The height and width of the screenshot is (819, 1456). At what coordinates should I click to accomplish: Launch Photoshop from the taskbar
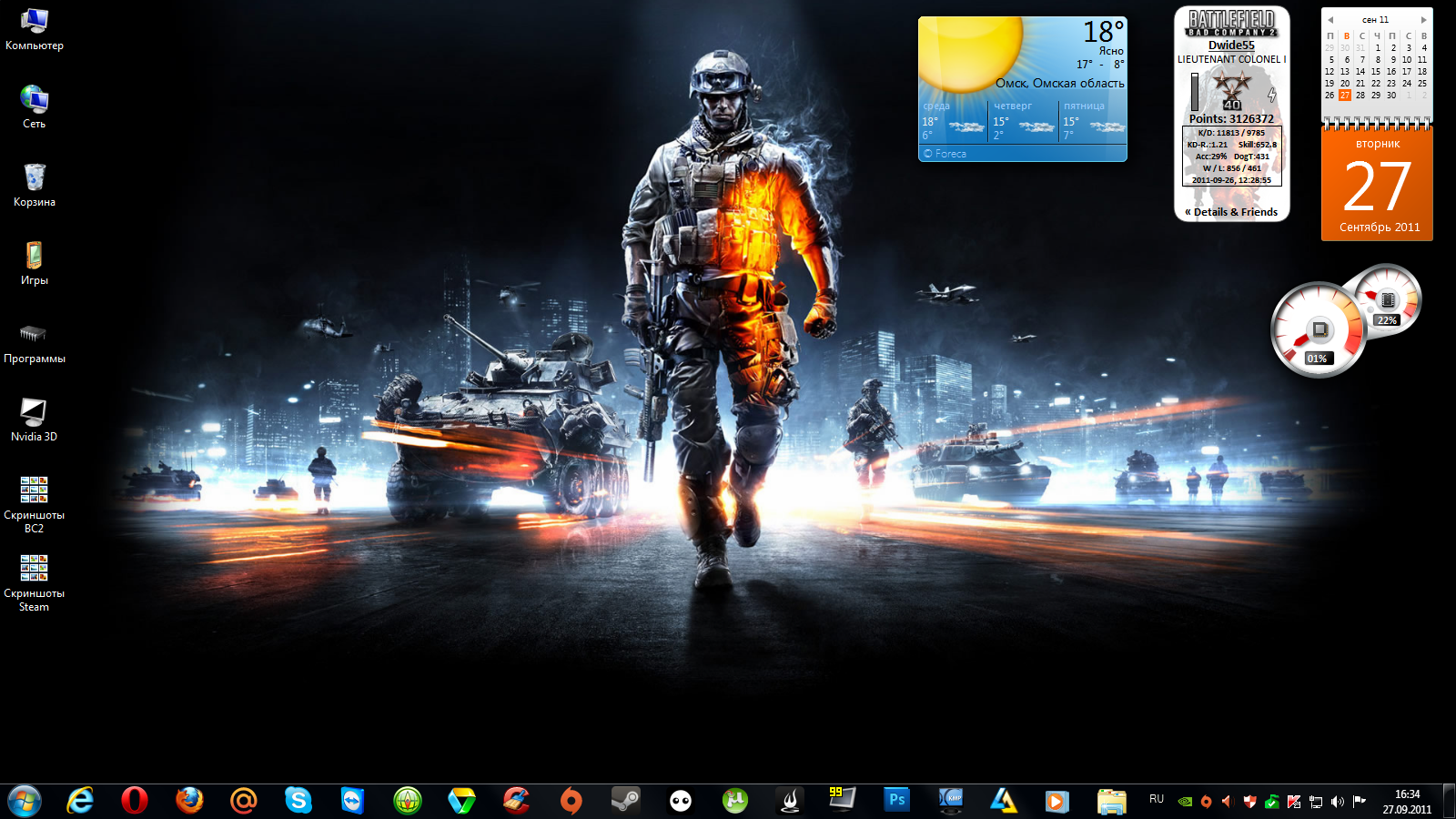(897, 801)
